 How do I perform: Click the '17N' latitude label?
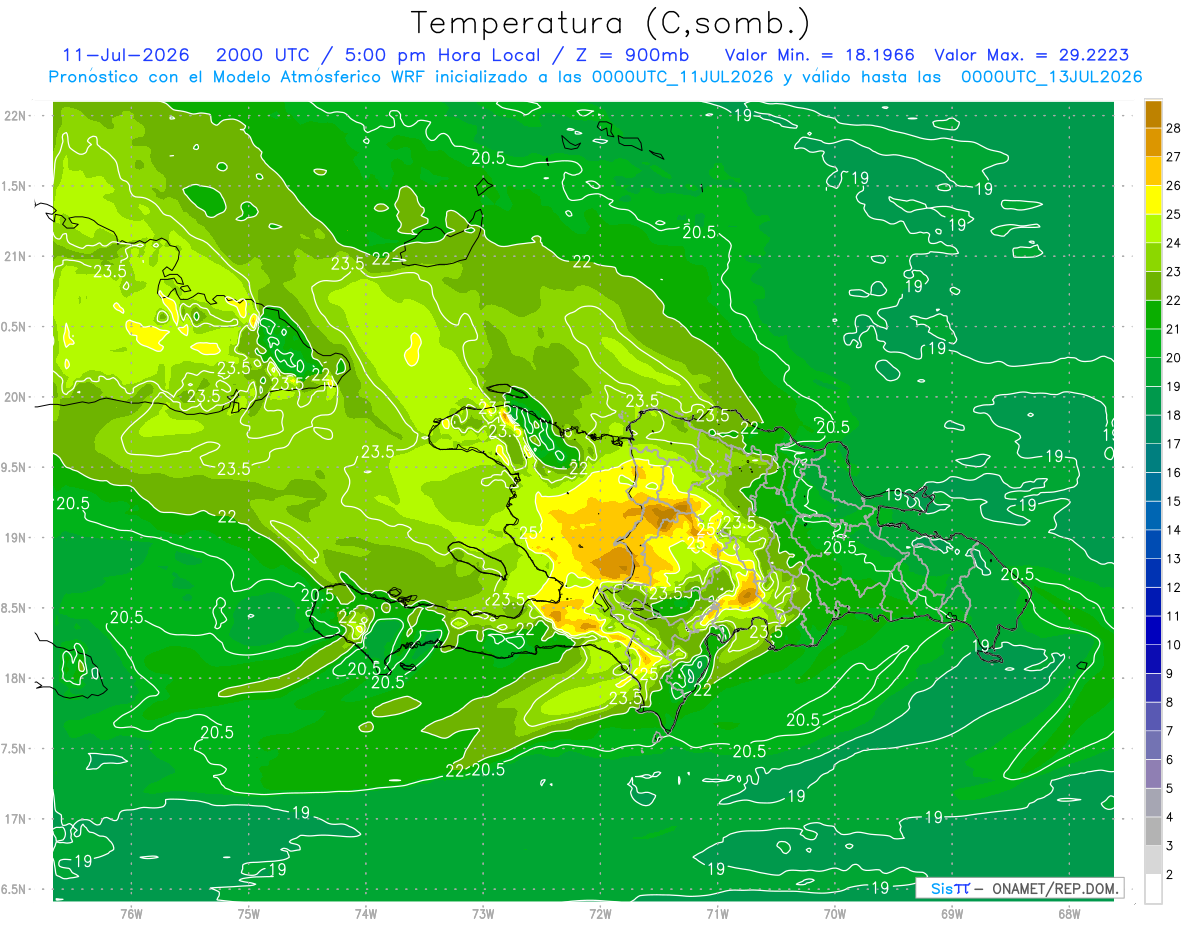15,819
